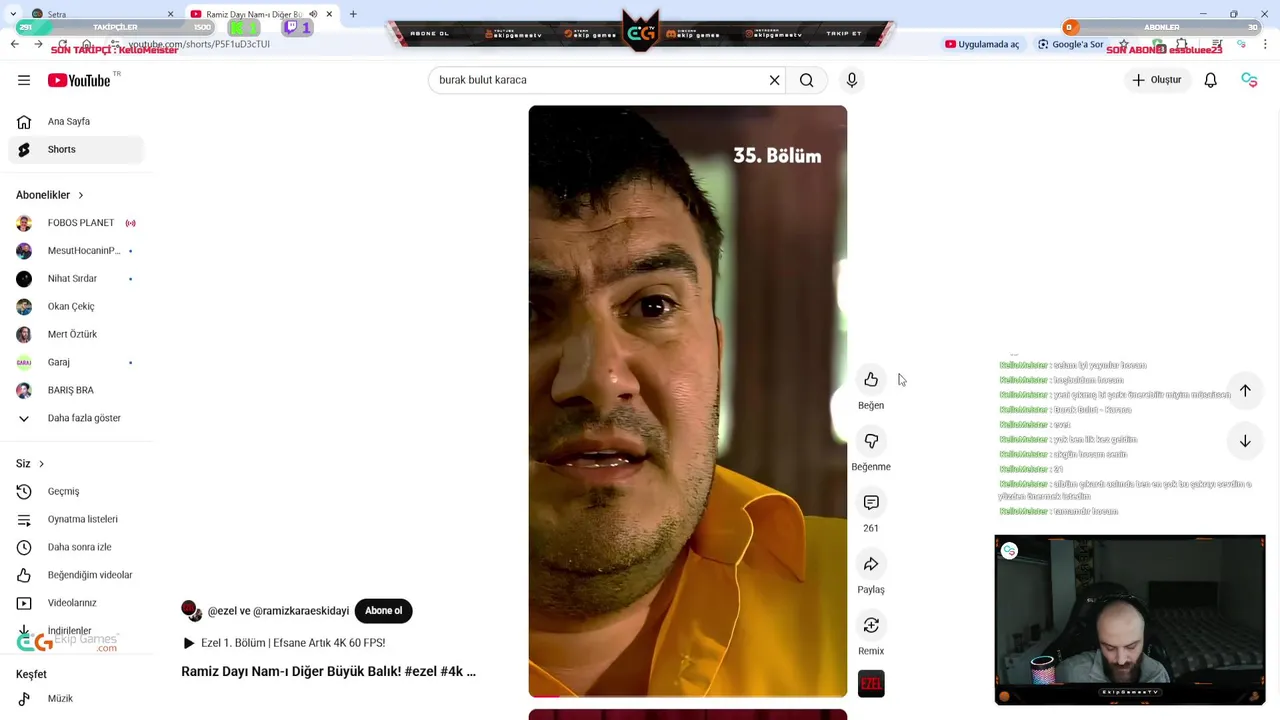Open Oynatma listeleri
1280x720 pixels.
point(76,520)
